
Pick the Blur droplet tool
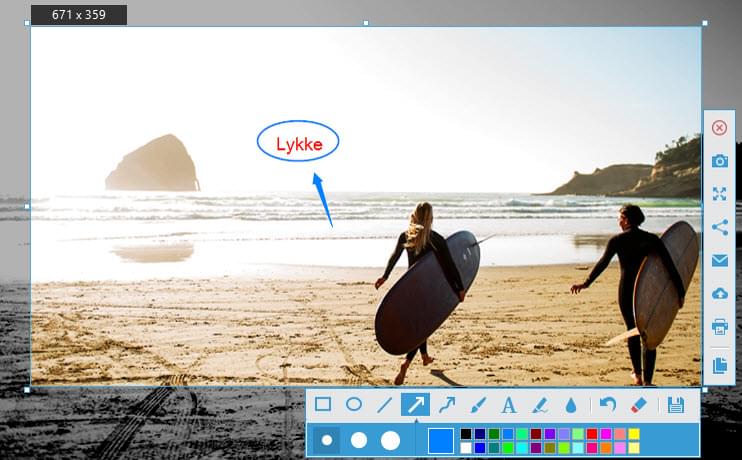[571, 405]
